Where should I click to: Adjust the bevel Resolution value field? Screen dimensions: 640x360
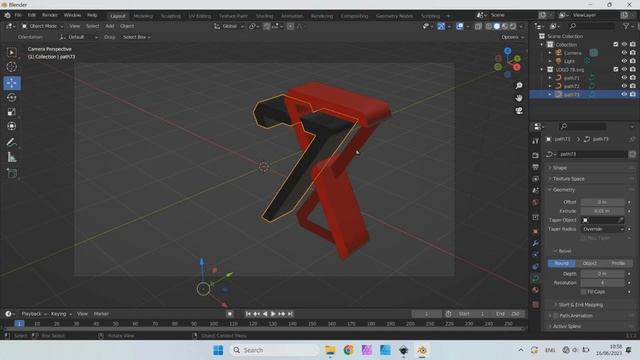(602, 283)
